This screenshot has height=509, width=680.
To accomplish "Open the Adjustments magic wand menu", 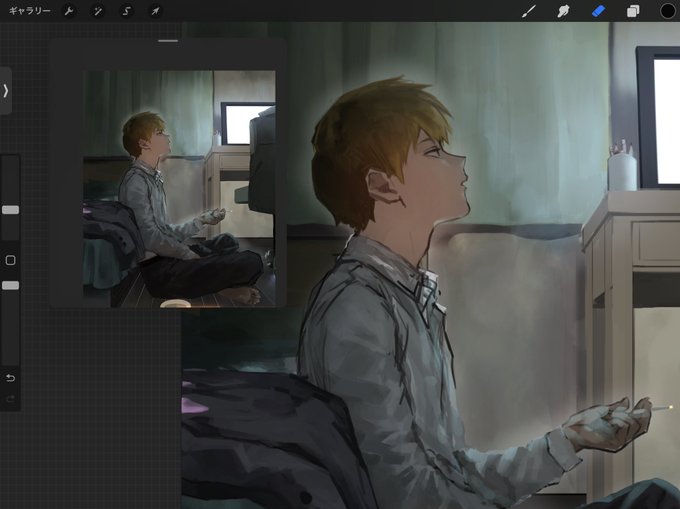I will [x=98, y=11].
